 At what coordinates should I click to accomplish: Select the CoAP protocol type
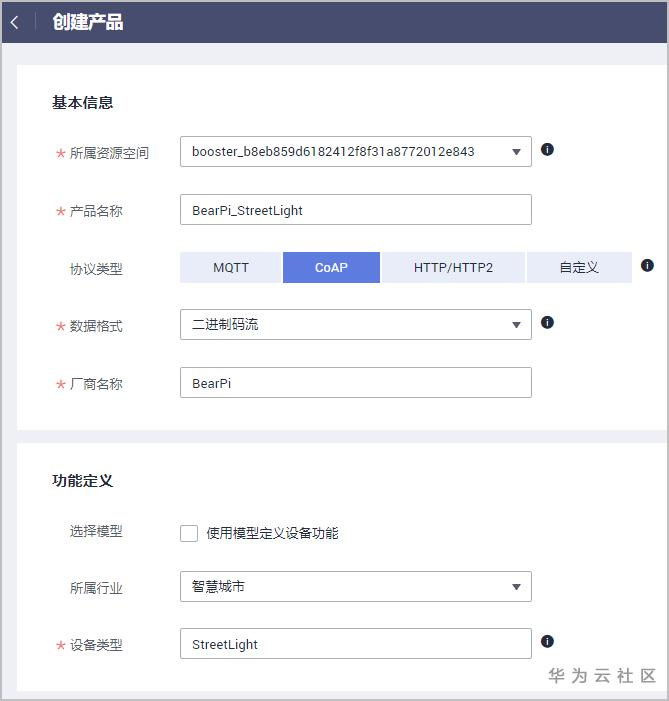[x=331, y=268]
